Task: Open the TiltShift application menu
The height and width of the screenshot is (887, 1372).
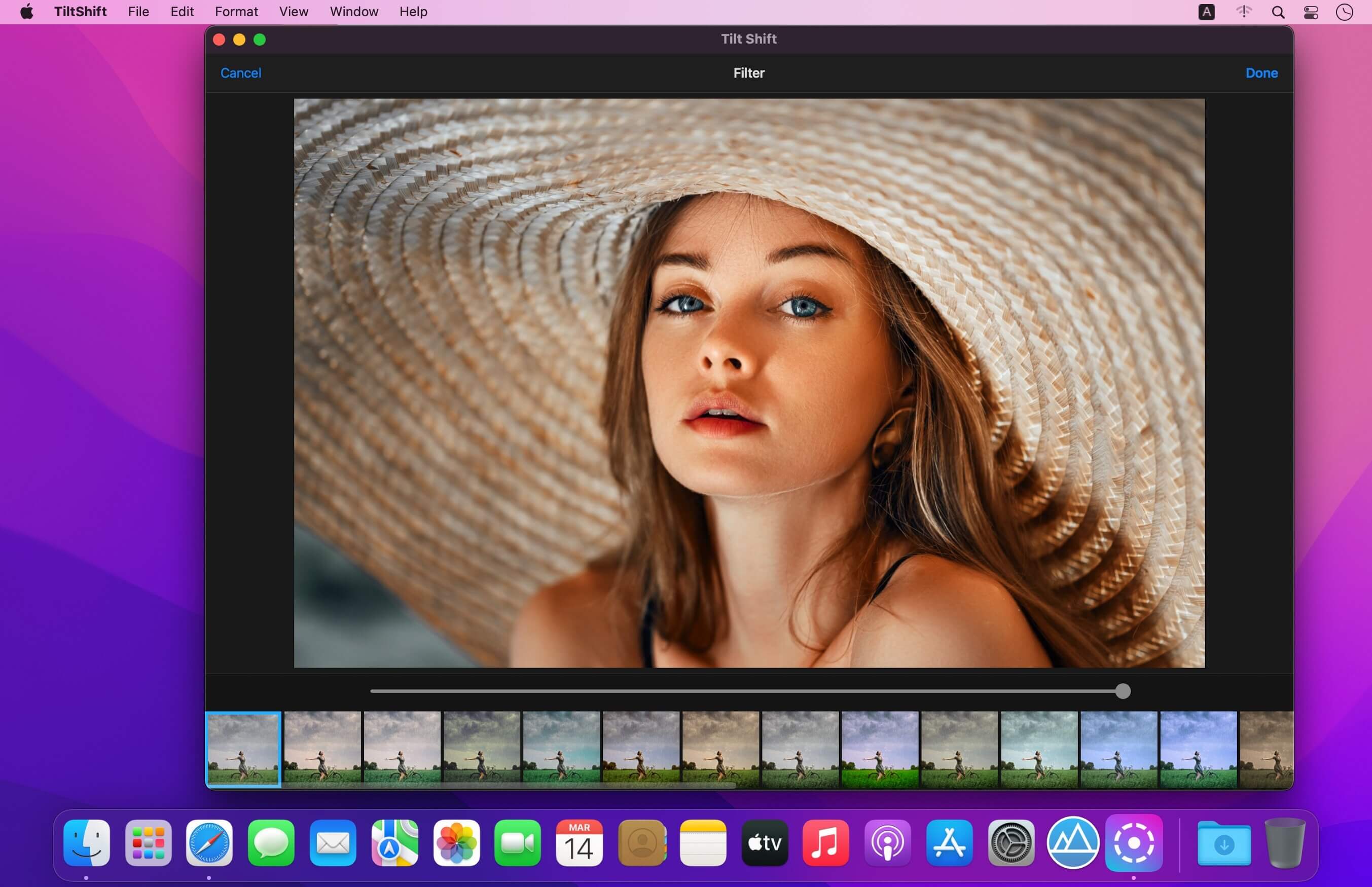Action: [80, 12]
